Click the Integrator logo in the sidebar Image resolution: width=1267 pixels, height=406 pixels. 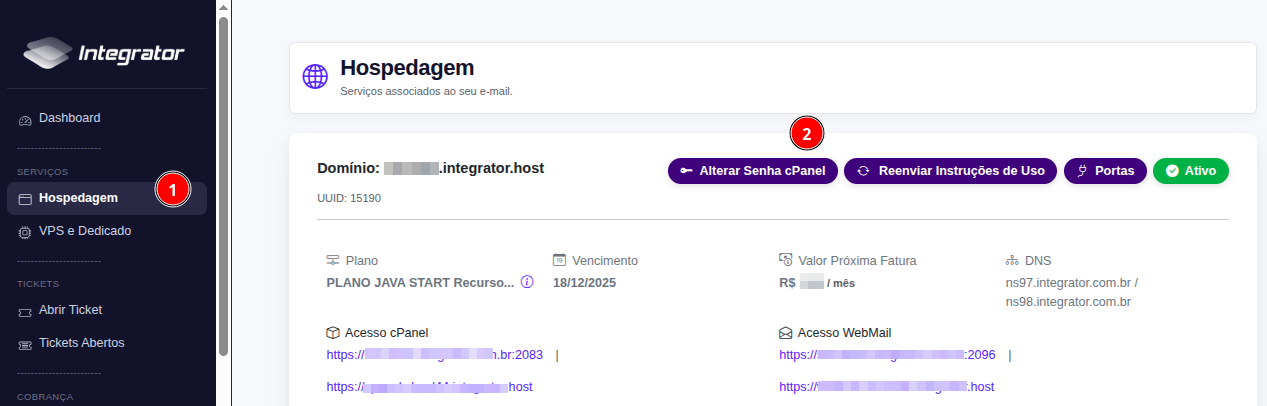104,53
